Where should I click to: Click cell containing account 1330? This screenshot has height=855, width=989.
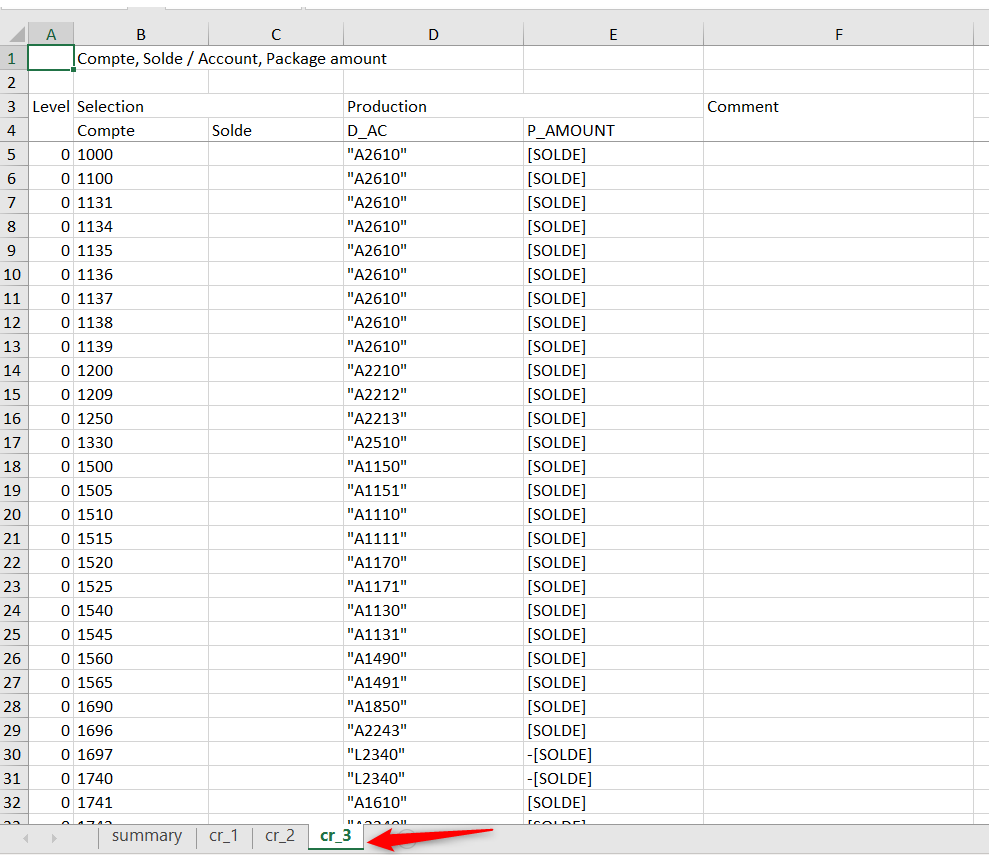[x=141, y=442]
